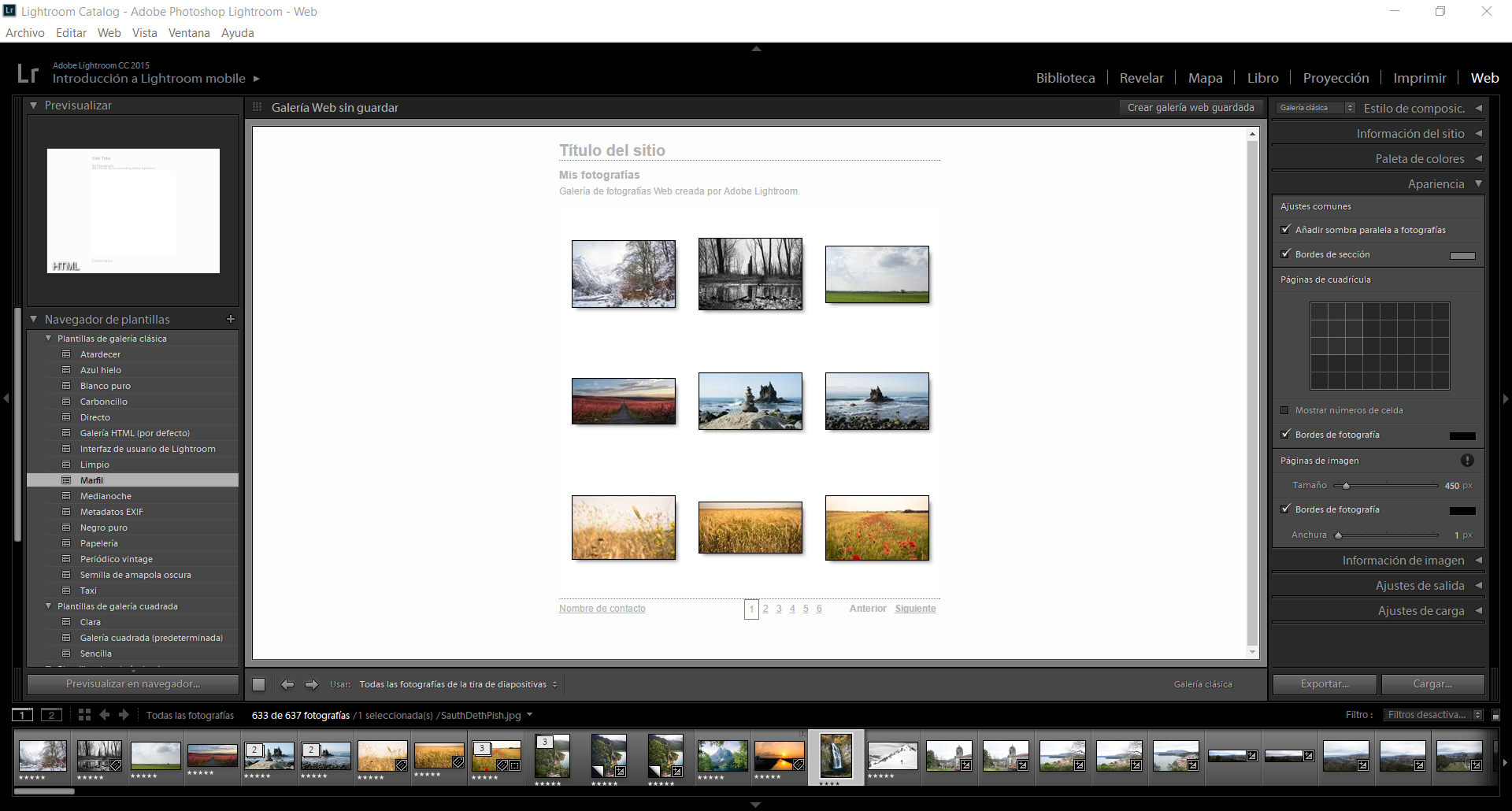Go to previous photo with left arrow
This screenshot has width=1512, height=811.
287,684
